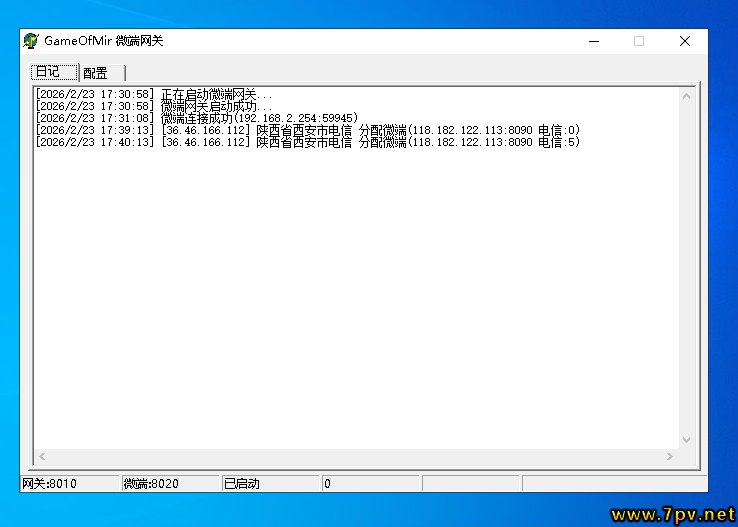Click the horizontal scrollbar track under log

355,456
